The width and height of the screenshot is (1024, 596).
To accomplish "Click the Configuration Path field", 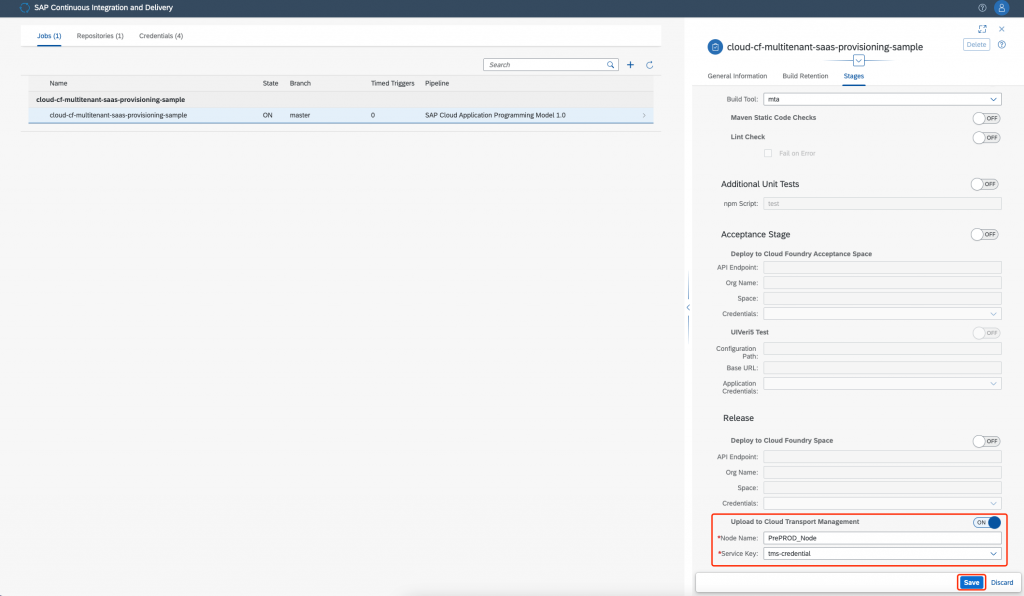I will click(882, 349).
